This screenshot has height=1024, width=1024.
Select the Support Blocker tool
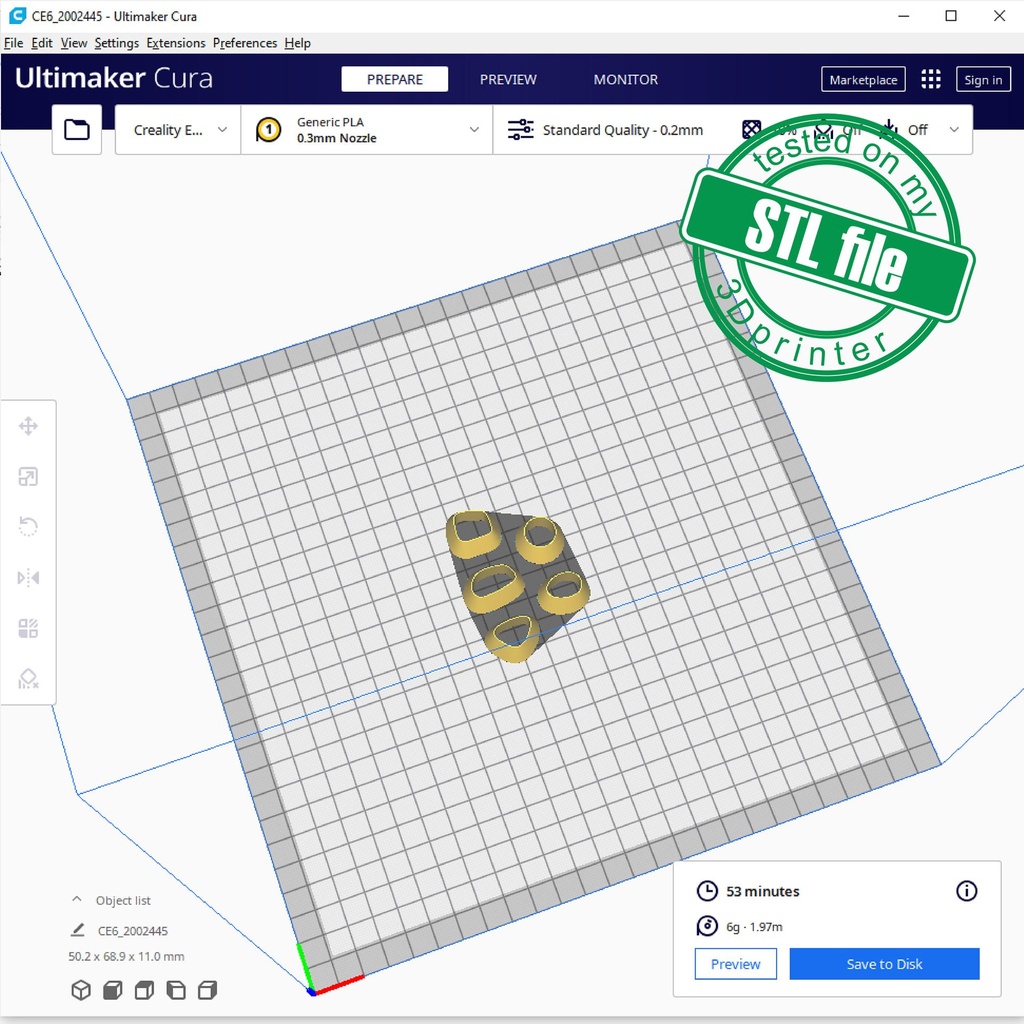pyautogui.click(x=28, y=679)
